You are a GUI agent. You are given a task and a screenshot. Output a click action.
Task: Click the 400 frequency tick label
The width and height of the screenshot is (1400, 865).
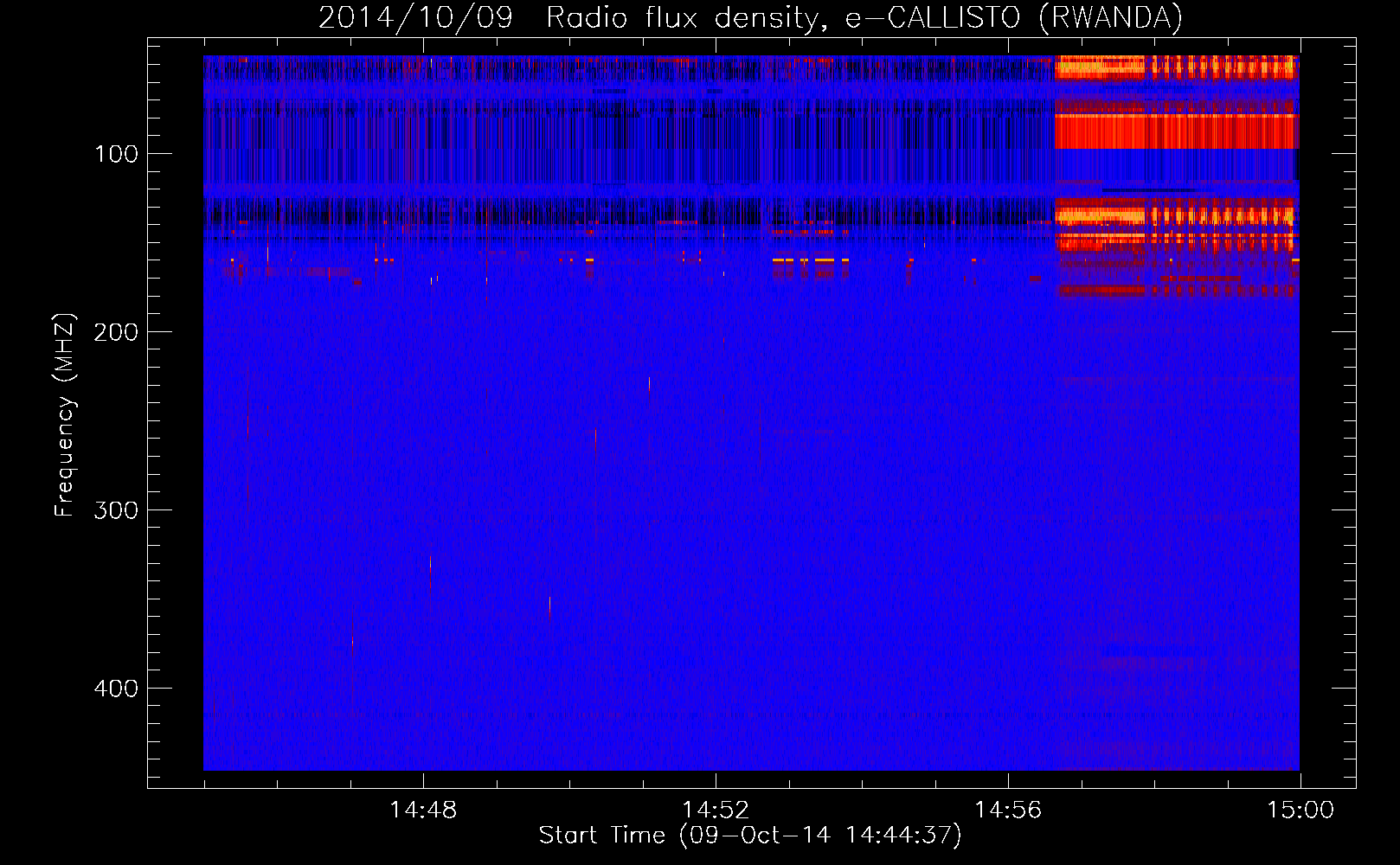pyautogui.click(x=117, y=689)
